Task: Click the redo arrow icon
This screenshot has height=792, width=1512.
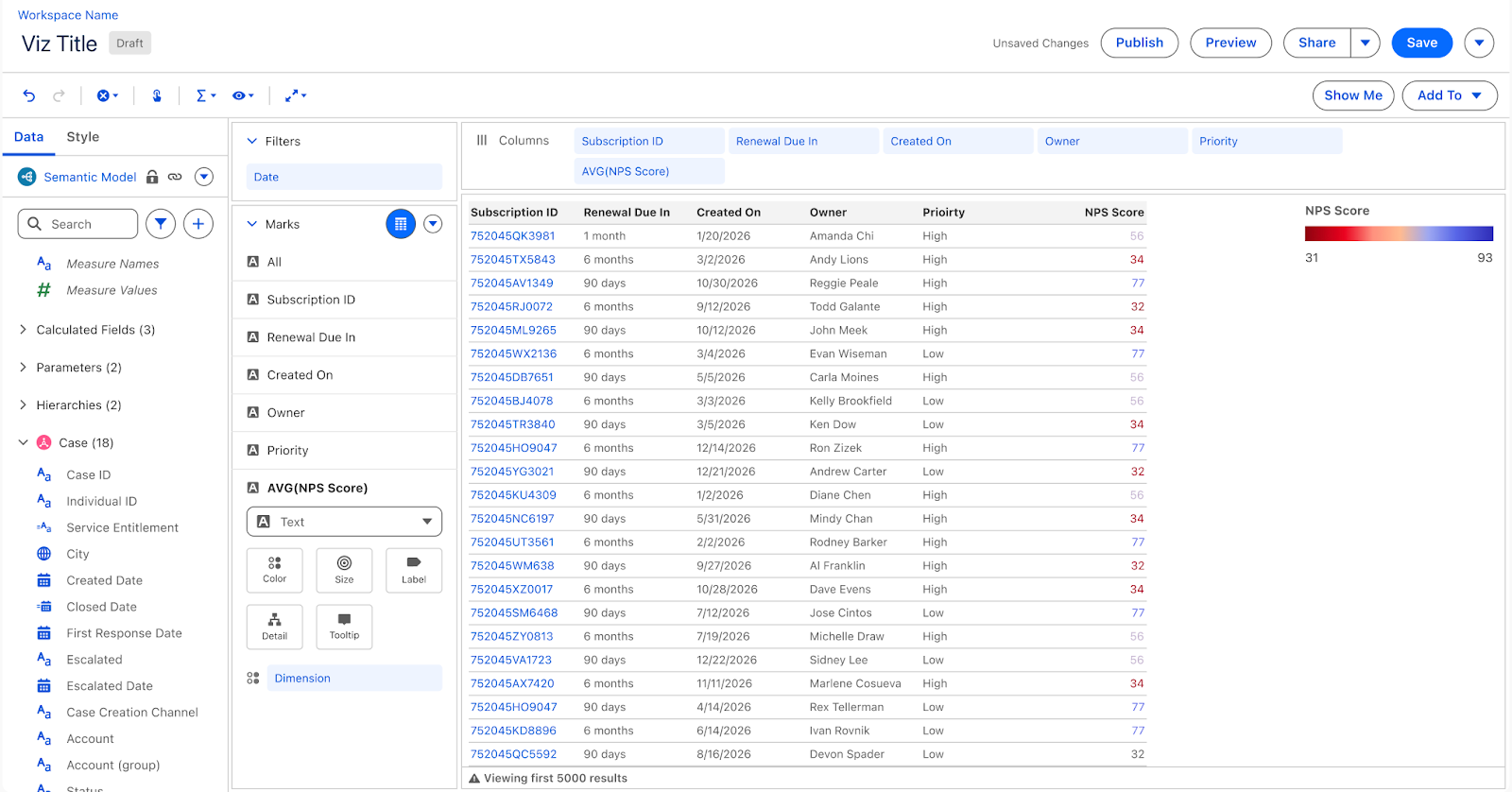Action: 59,95
